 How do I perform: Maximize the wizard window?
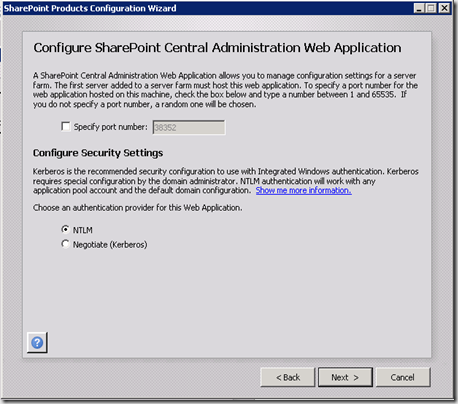[x=431, y=8]
